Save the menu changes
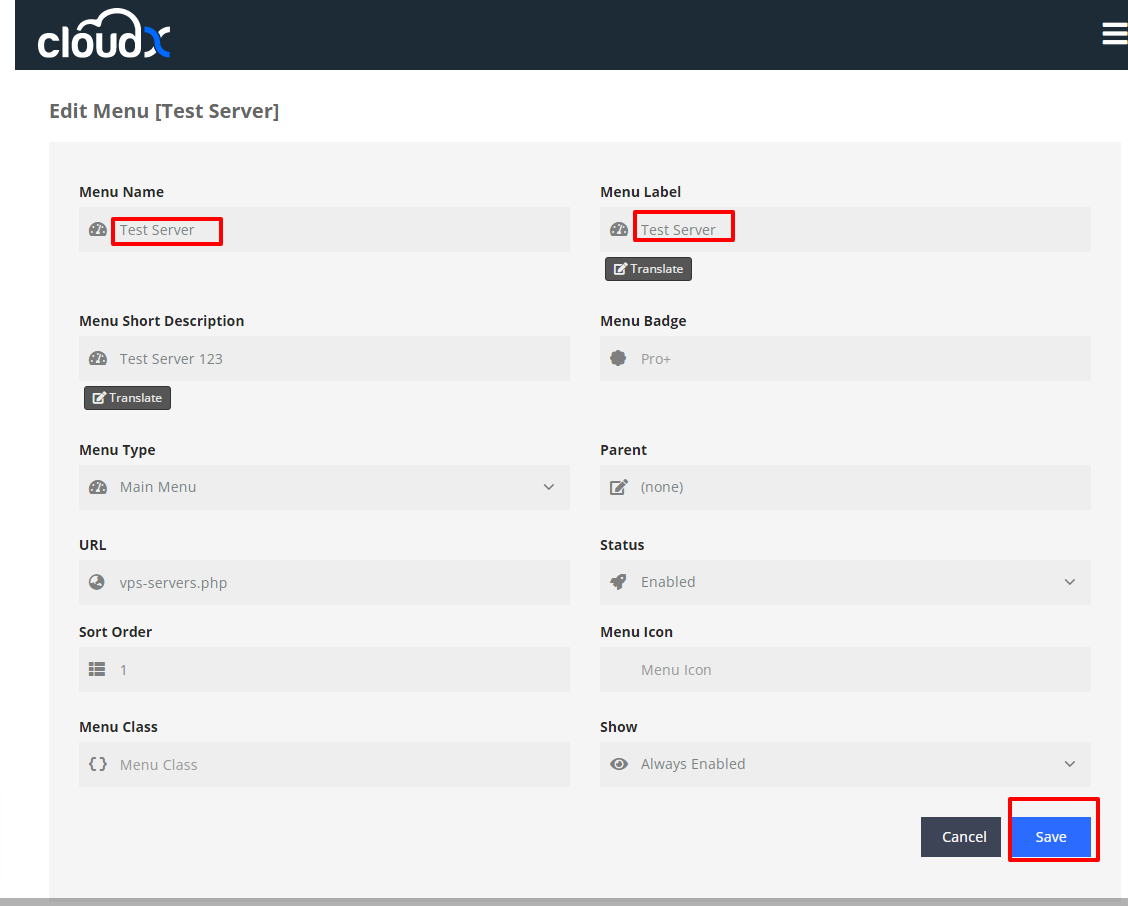The image size is (1128, 906). pos(1050,837)
